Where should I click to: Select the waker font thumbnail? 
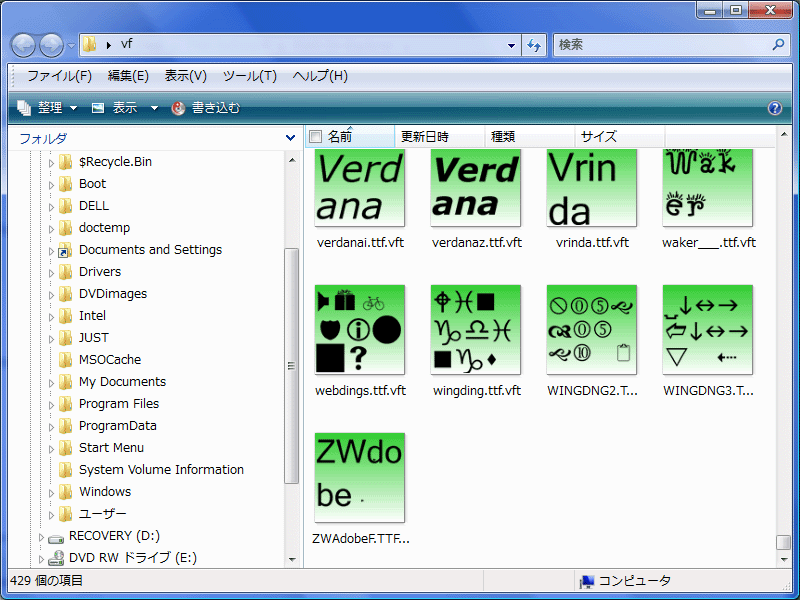point(708,188)
